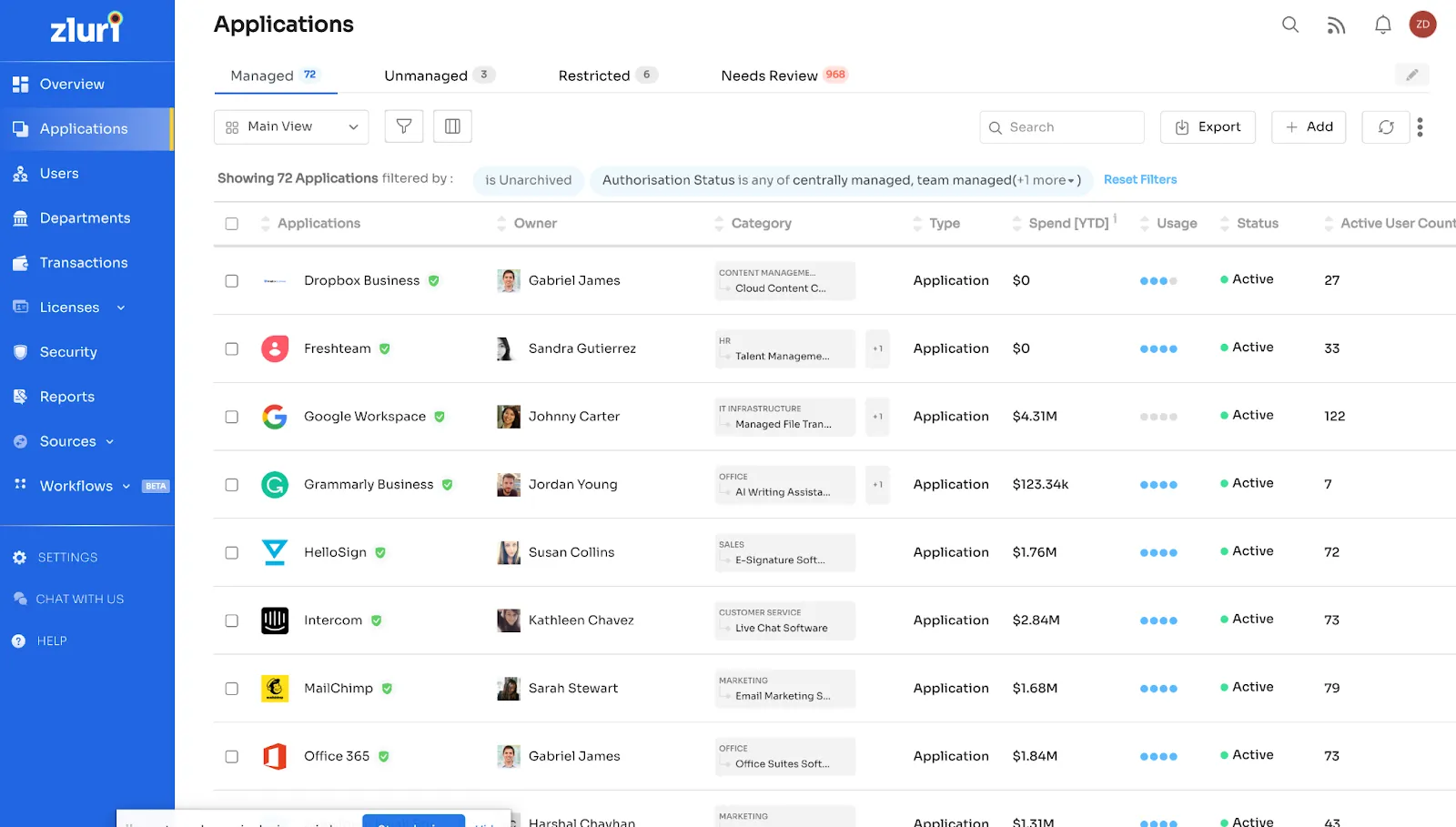Click the Dropbox Business verified badge
The image size is (1456, 827).
coord(434,281)
